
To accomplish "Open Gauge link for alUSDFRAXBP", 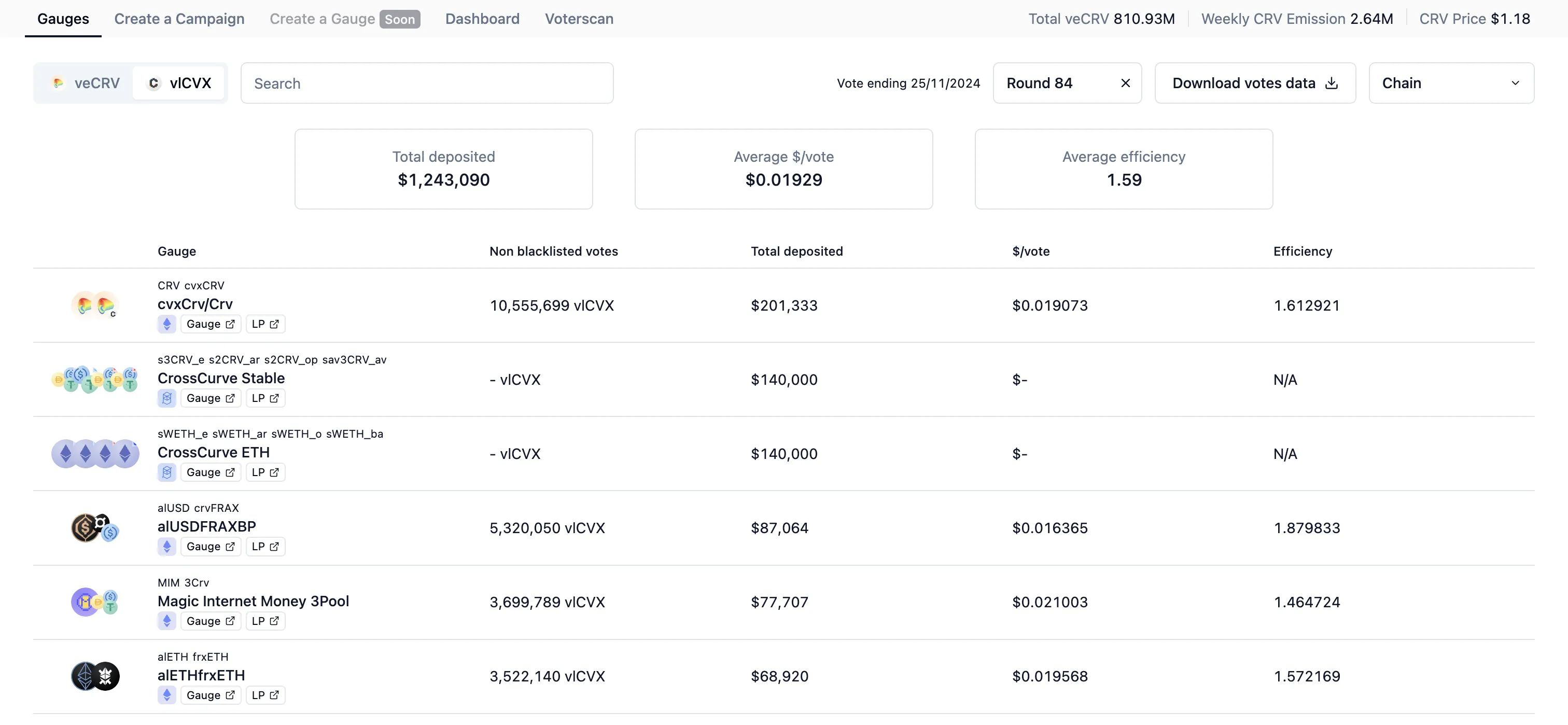I will (x=211, y=547).
